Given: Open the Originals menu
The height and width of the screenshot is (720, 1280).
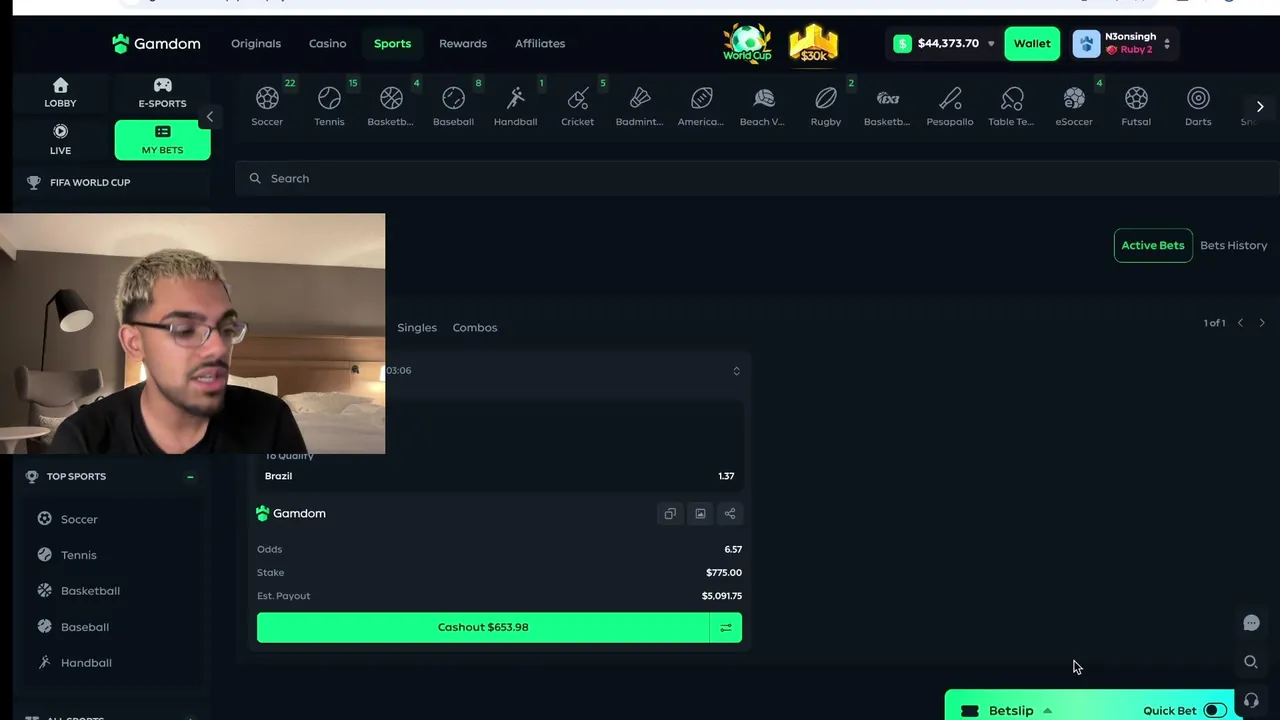Looking at the screenshot, I should 256,44.
